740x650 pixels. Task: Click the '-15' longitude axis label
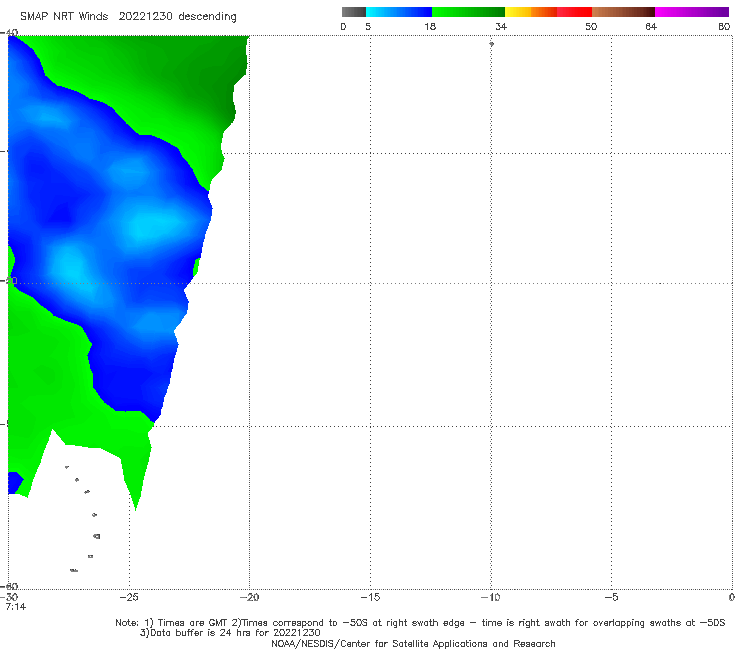point(370,597)
